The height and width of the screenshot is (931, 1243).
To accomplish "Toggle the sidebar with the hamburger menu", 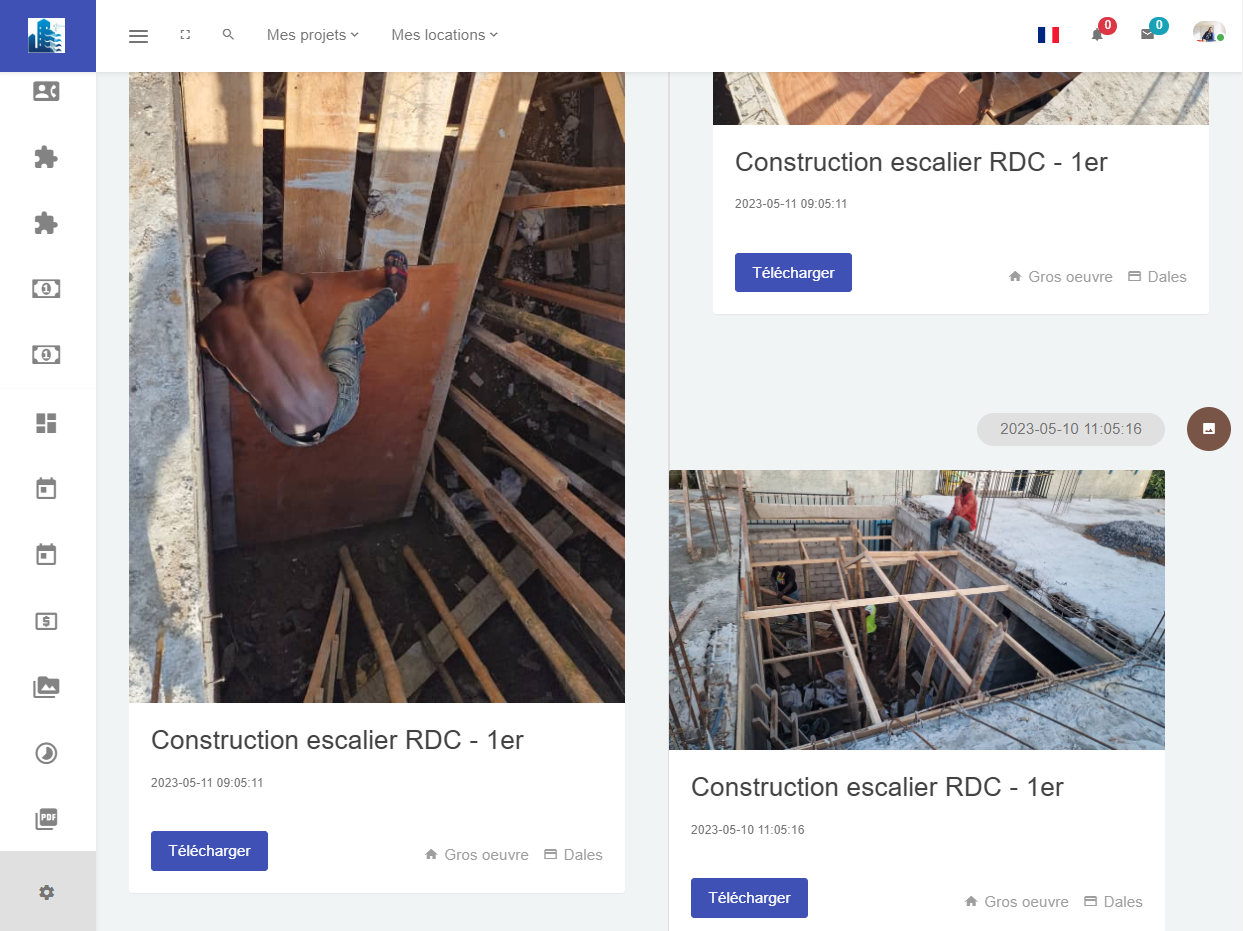I will coord(139,36).
